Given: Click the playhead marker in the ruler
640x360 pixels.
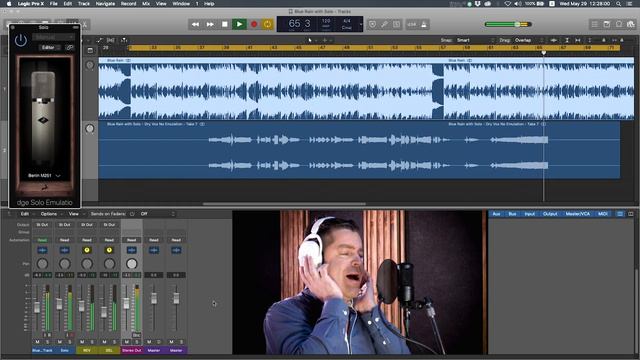Looking at the screenshot, I should (x=544, y=53).
